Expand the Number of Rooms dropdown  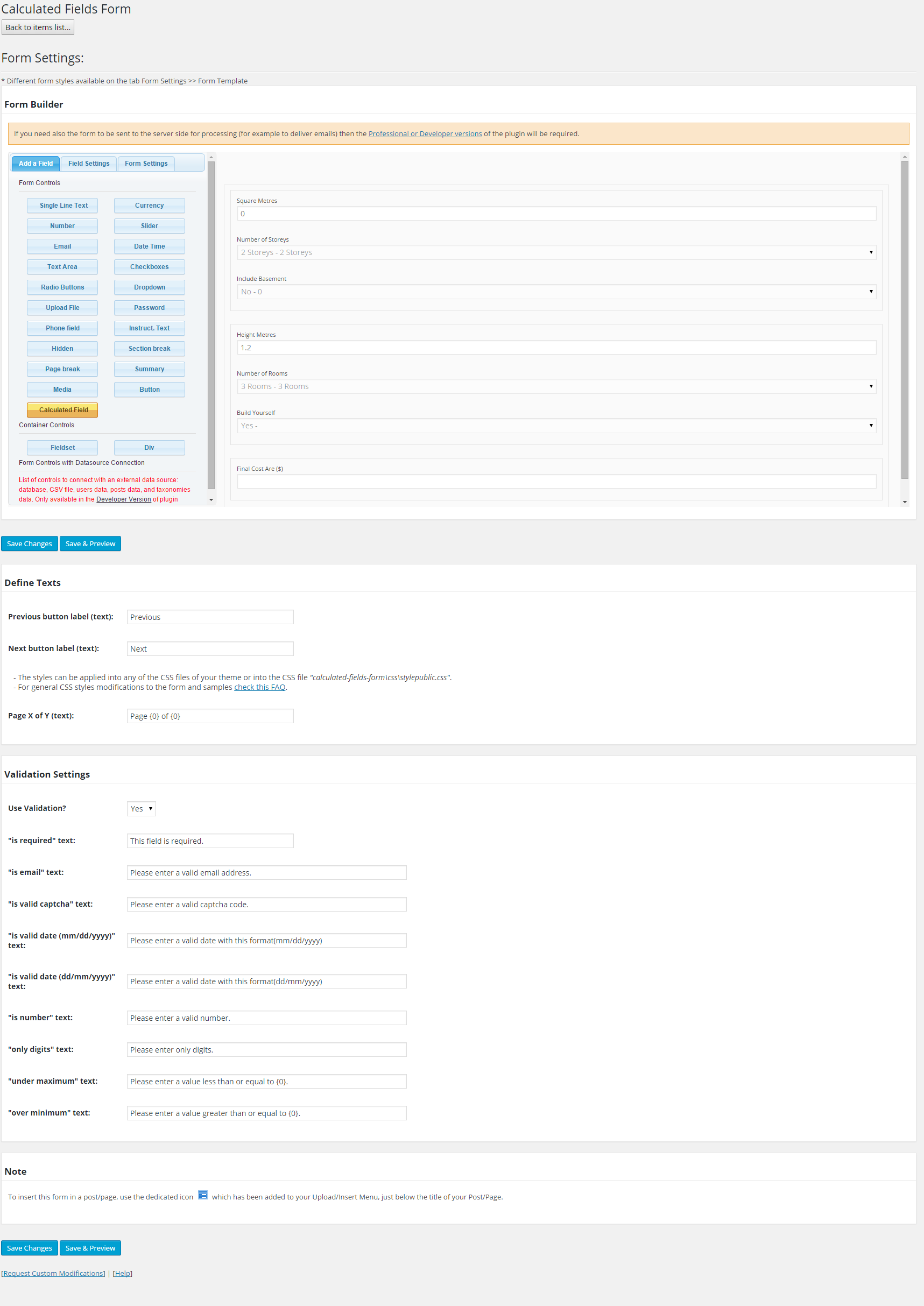click(556, 386)
